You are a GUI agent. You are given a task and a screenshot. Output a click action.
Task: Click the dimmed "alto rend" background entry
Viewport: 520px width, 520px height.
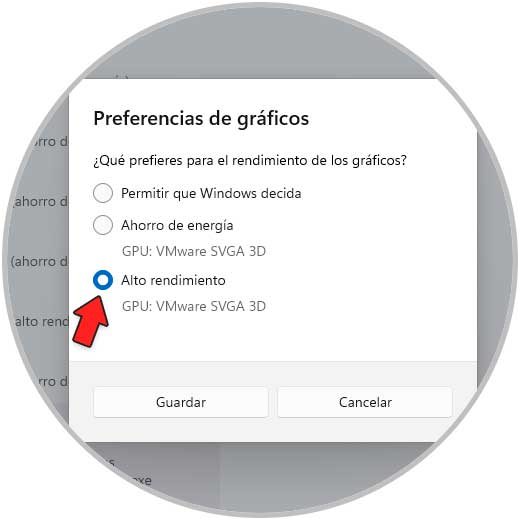point(42,322)
